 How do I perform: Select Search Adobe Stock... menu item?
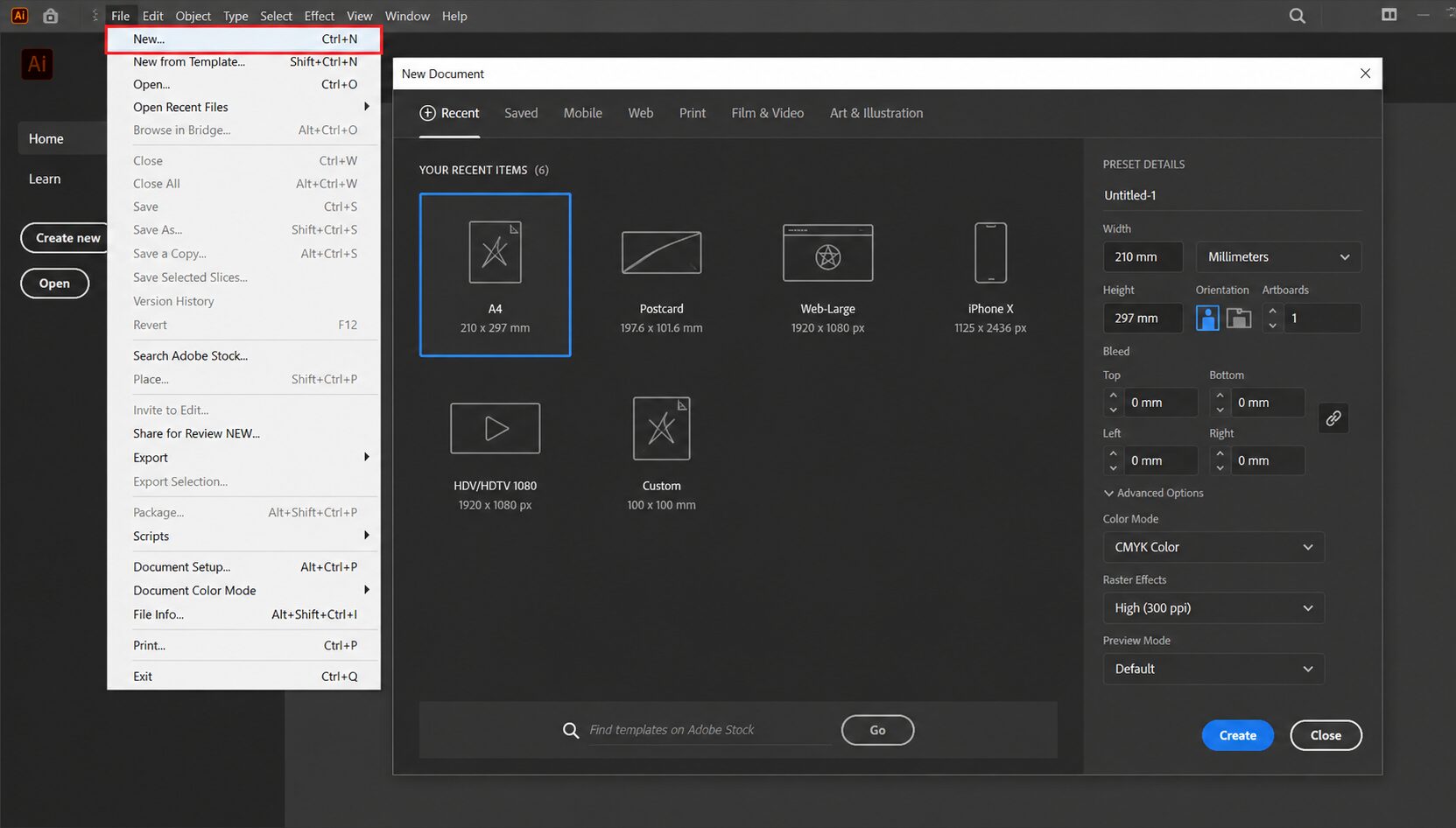[x=243, y=356]
